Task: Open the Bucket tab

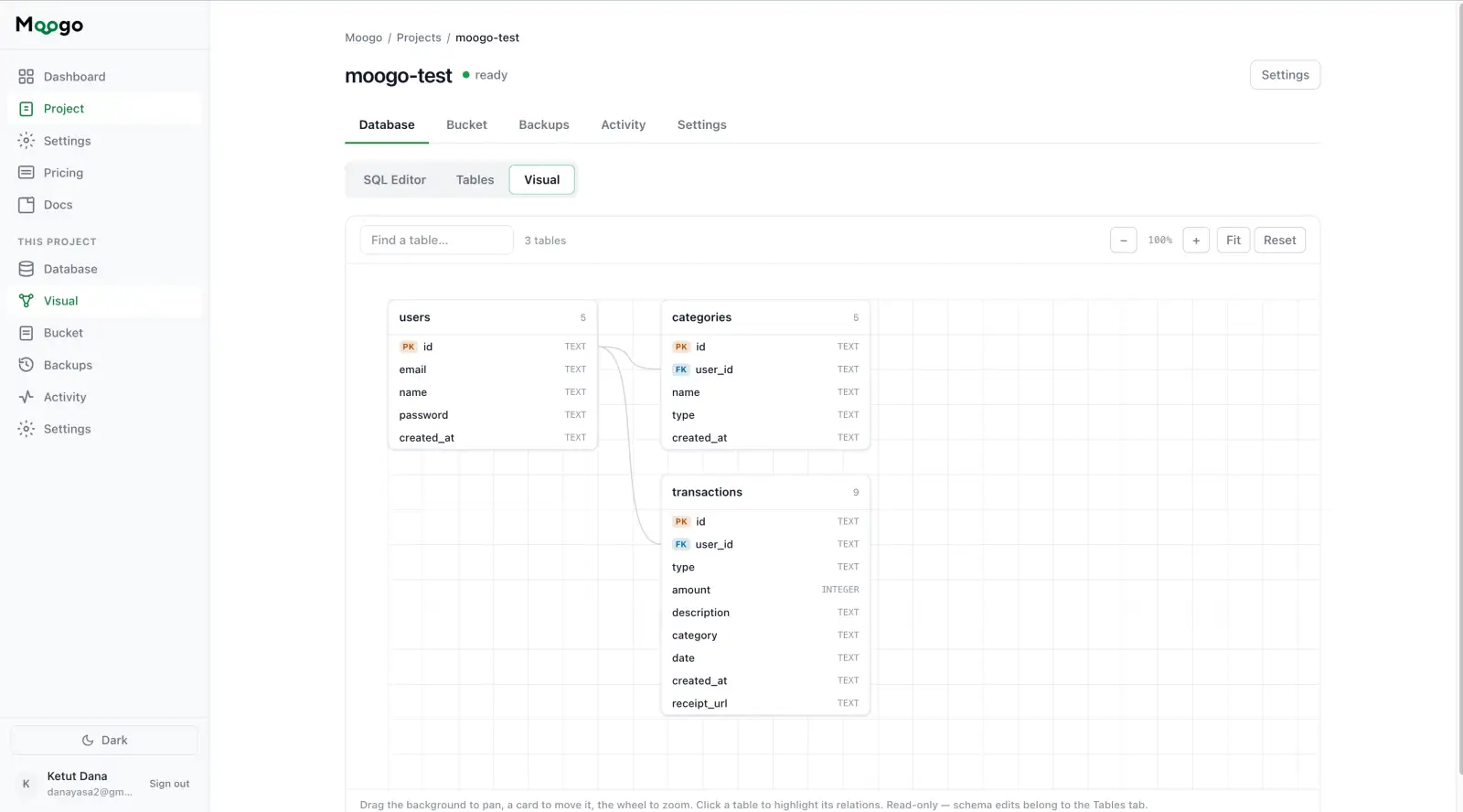Action: (466, 125)
